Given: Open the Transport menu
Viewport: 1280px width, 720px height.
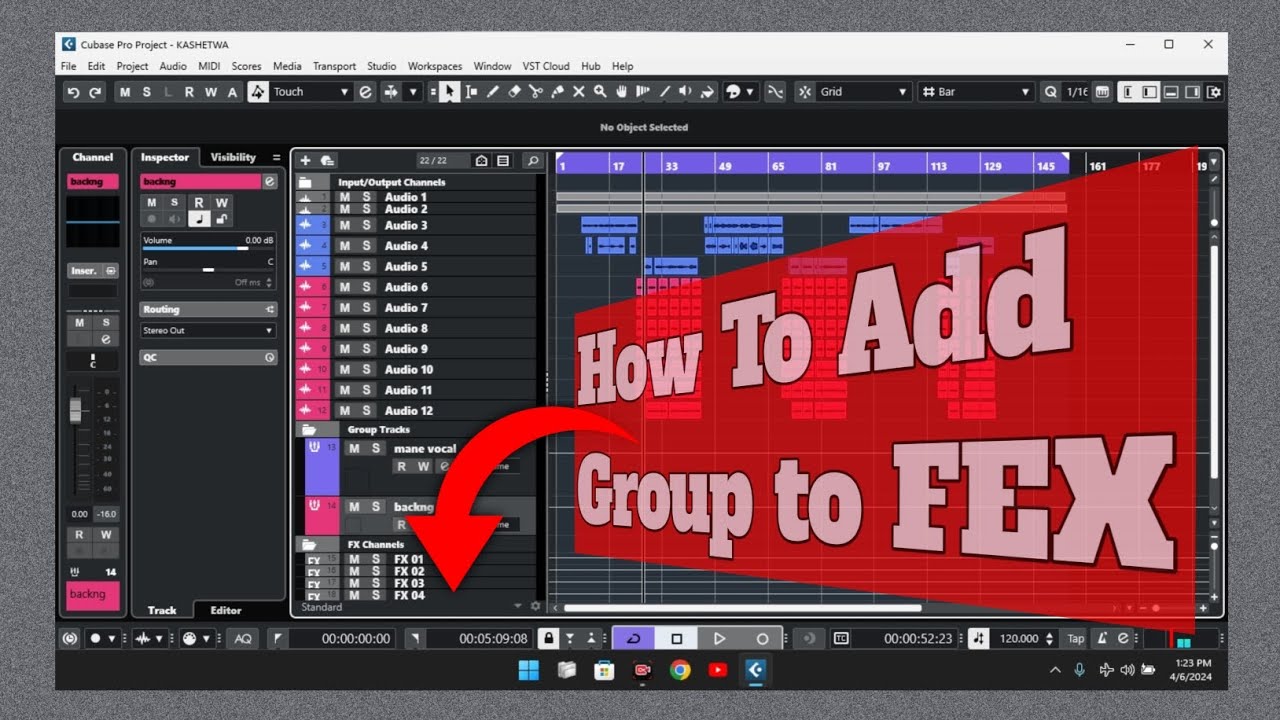Looking at the screenshot, I should tap(334, 66).
